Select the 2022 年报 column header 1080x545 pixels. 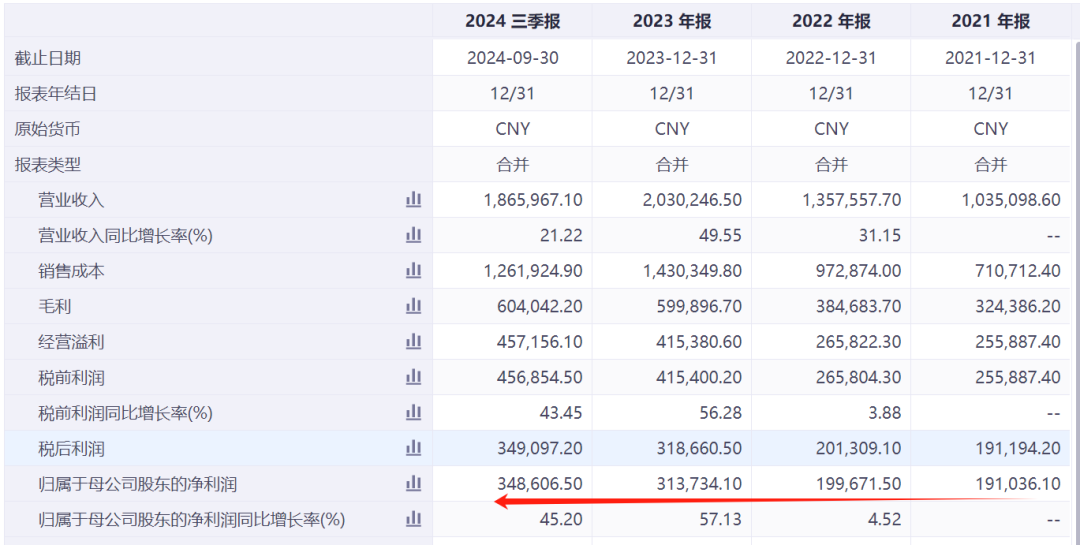pos(831,21)
